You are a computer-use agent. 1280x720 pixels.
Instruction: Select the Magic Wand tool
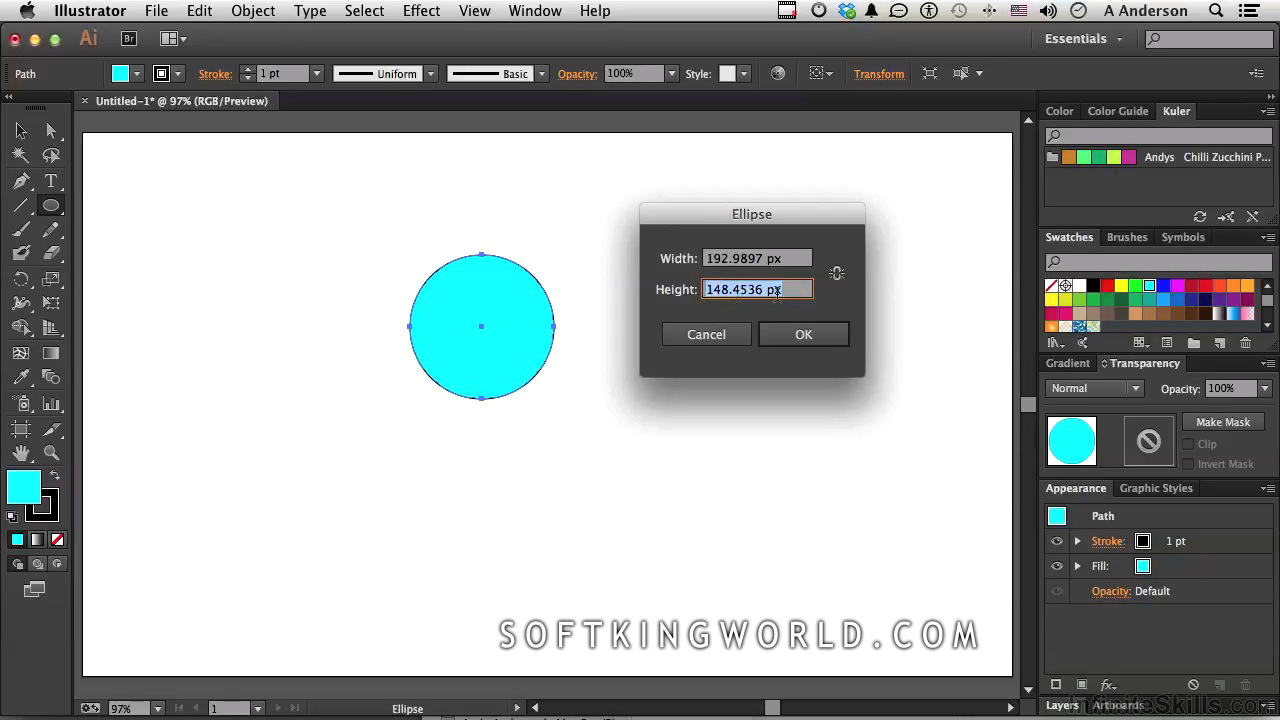click(x=21, y=156)
